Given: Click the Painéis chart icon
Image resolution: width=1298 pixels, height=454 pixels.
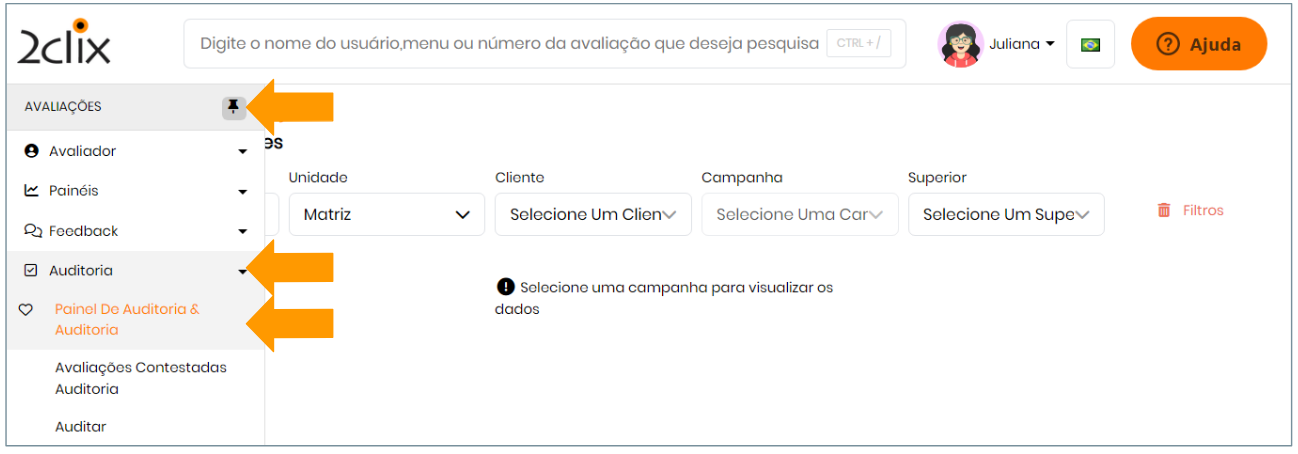Looking at the screenshot, I should pyautogui.click(x=31, y=191).
